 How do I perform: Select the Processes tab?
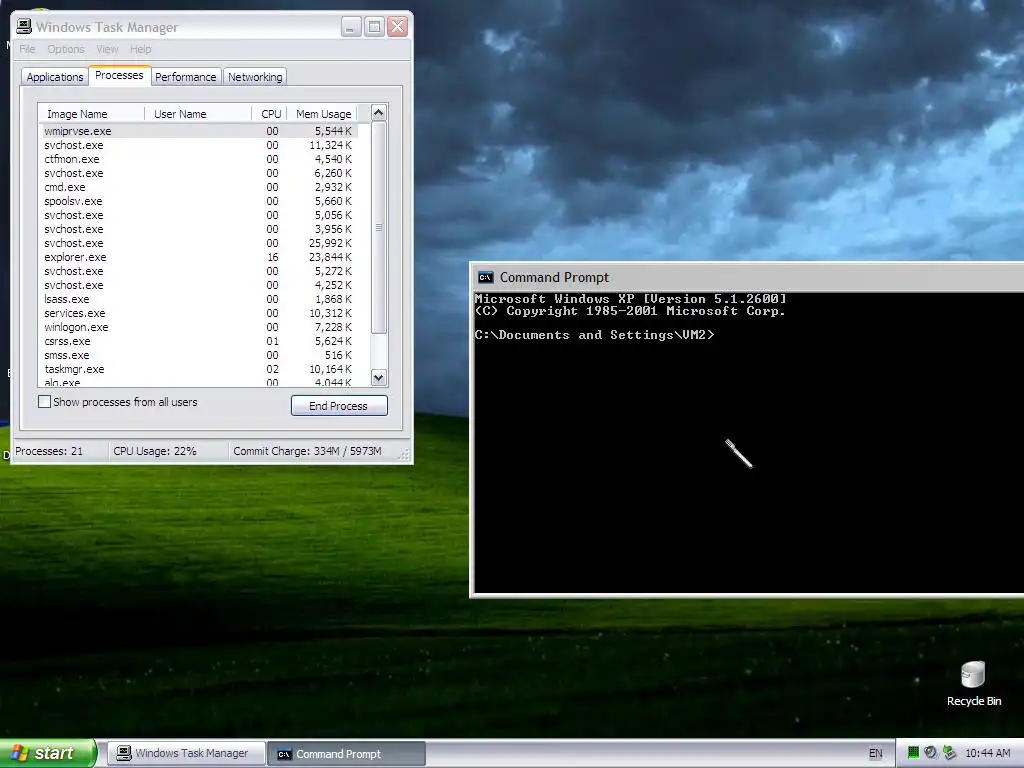[120, 75]
